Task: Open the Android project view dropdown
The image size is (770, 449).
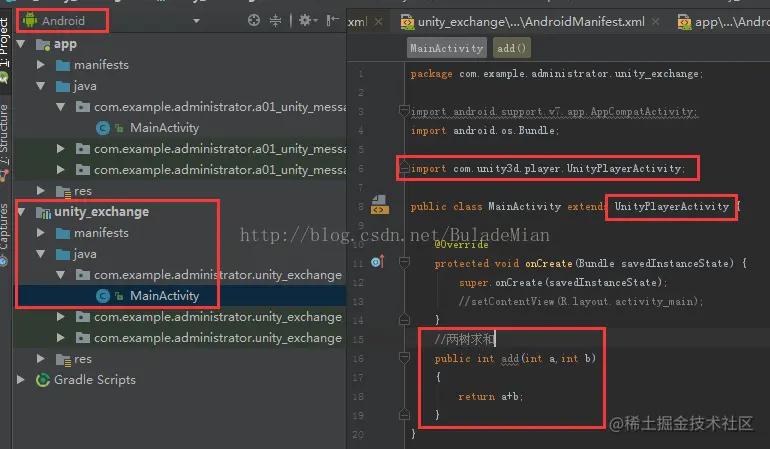Action: (196, 21)
